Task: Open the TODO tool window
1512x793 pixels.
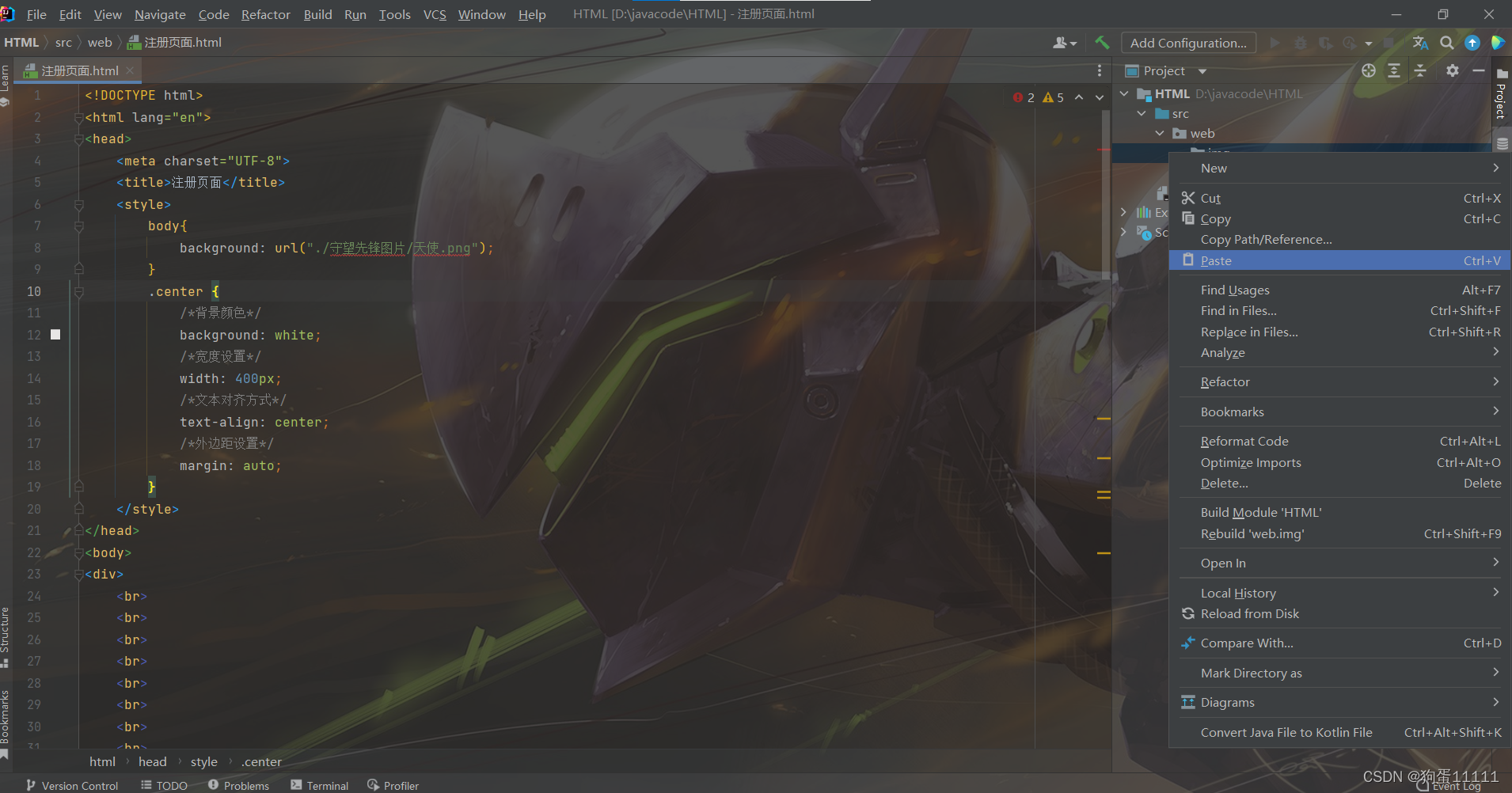Action: [164, 785]
